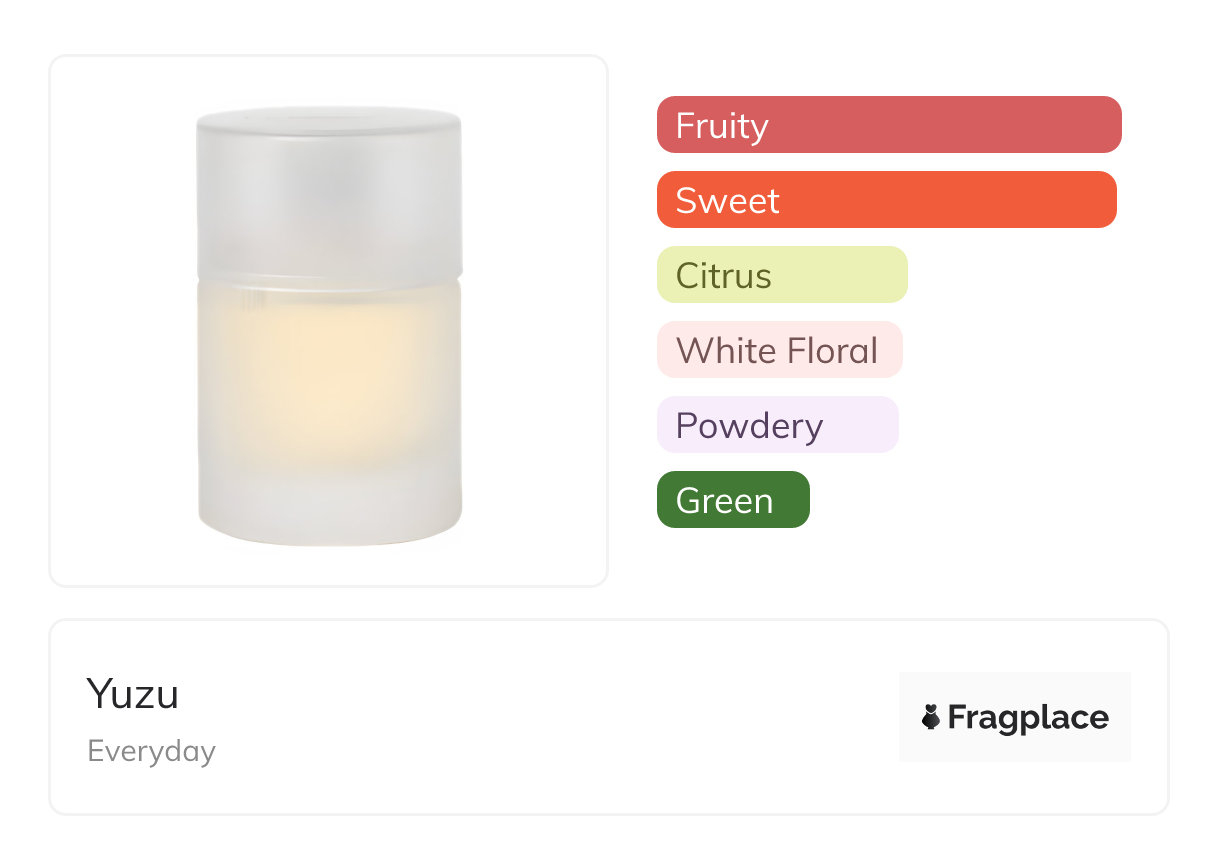Click the word Sweet in the orange bar

point(727,201)
